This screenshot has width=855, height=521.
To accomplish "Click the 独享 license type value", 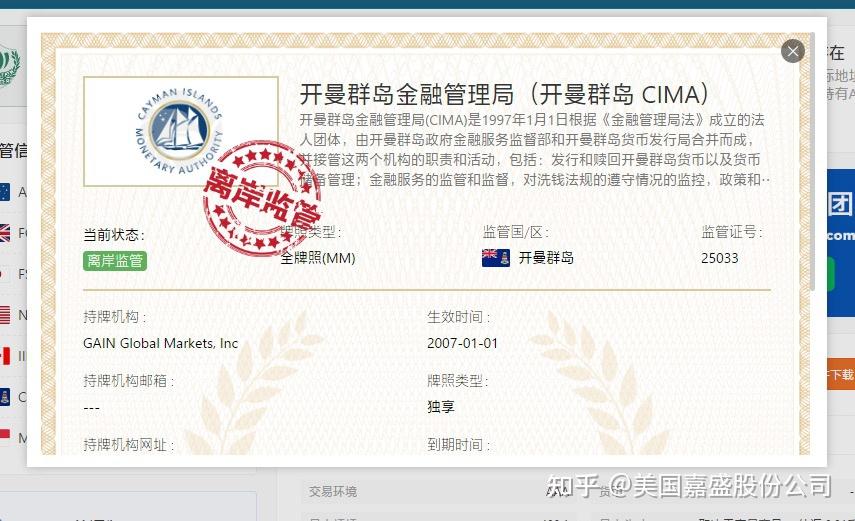I will click(x=441, y=407).
